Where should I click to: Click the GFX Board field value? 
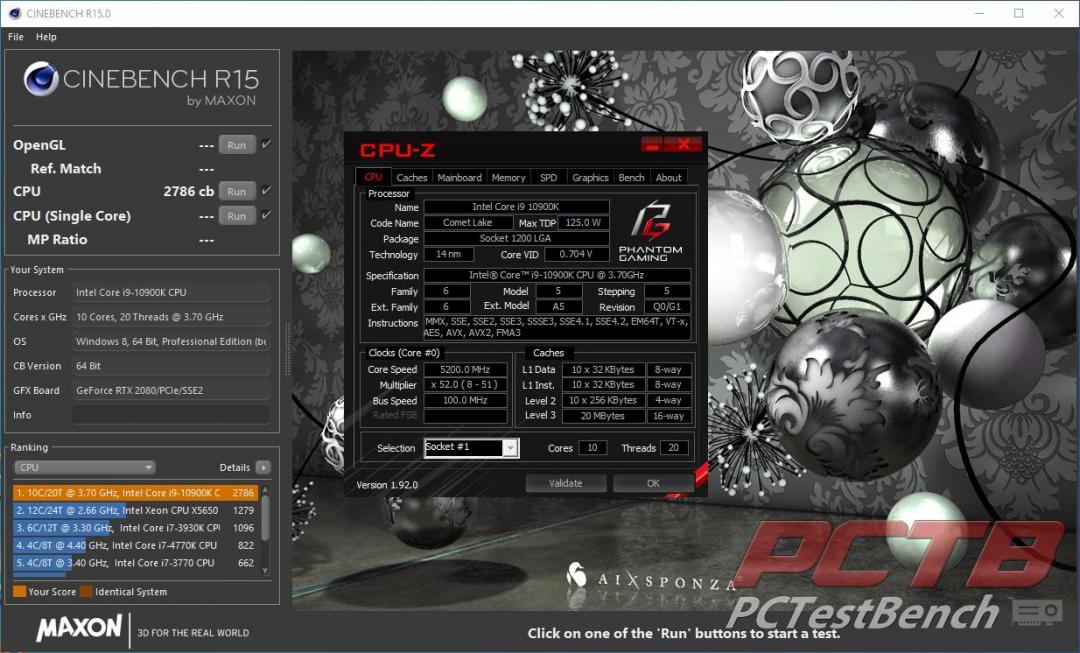tap(171, 390)
